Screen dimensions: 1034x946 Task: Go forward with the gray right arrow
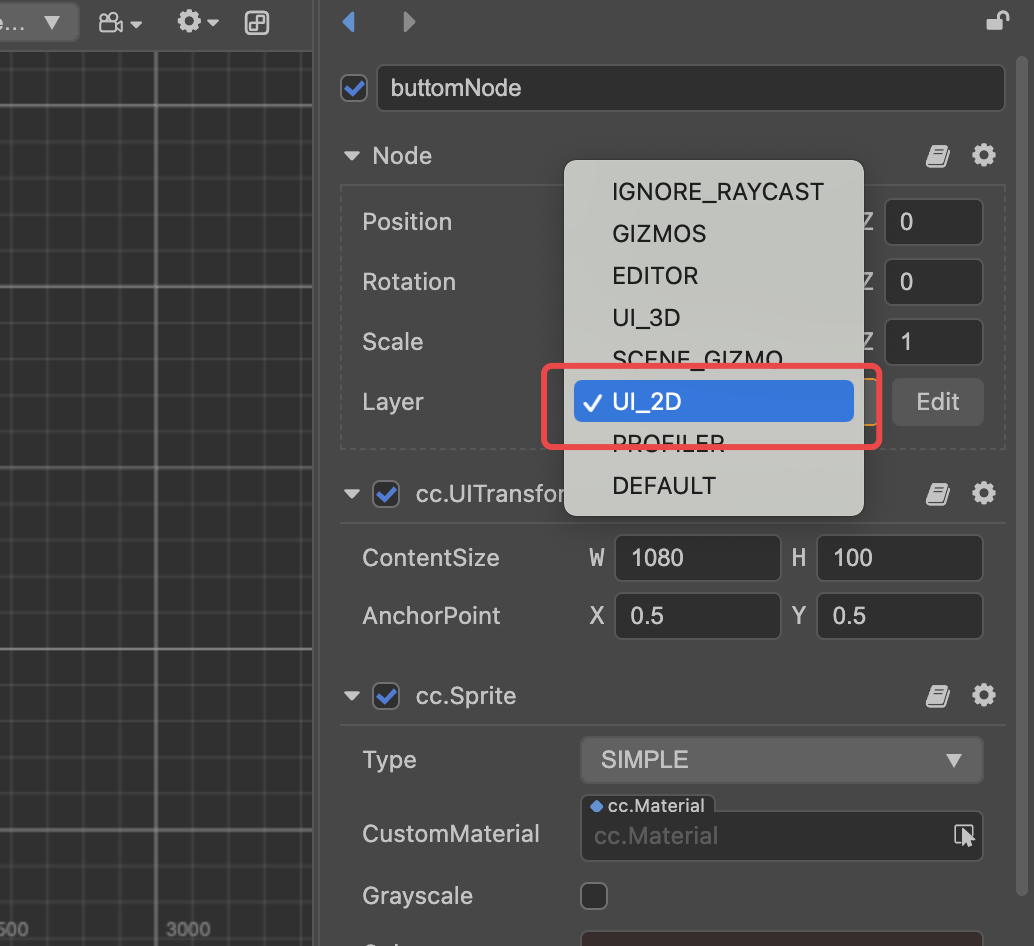409,22
